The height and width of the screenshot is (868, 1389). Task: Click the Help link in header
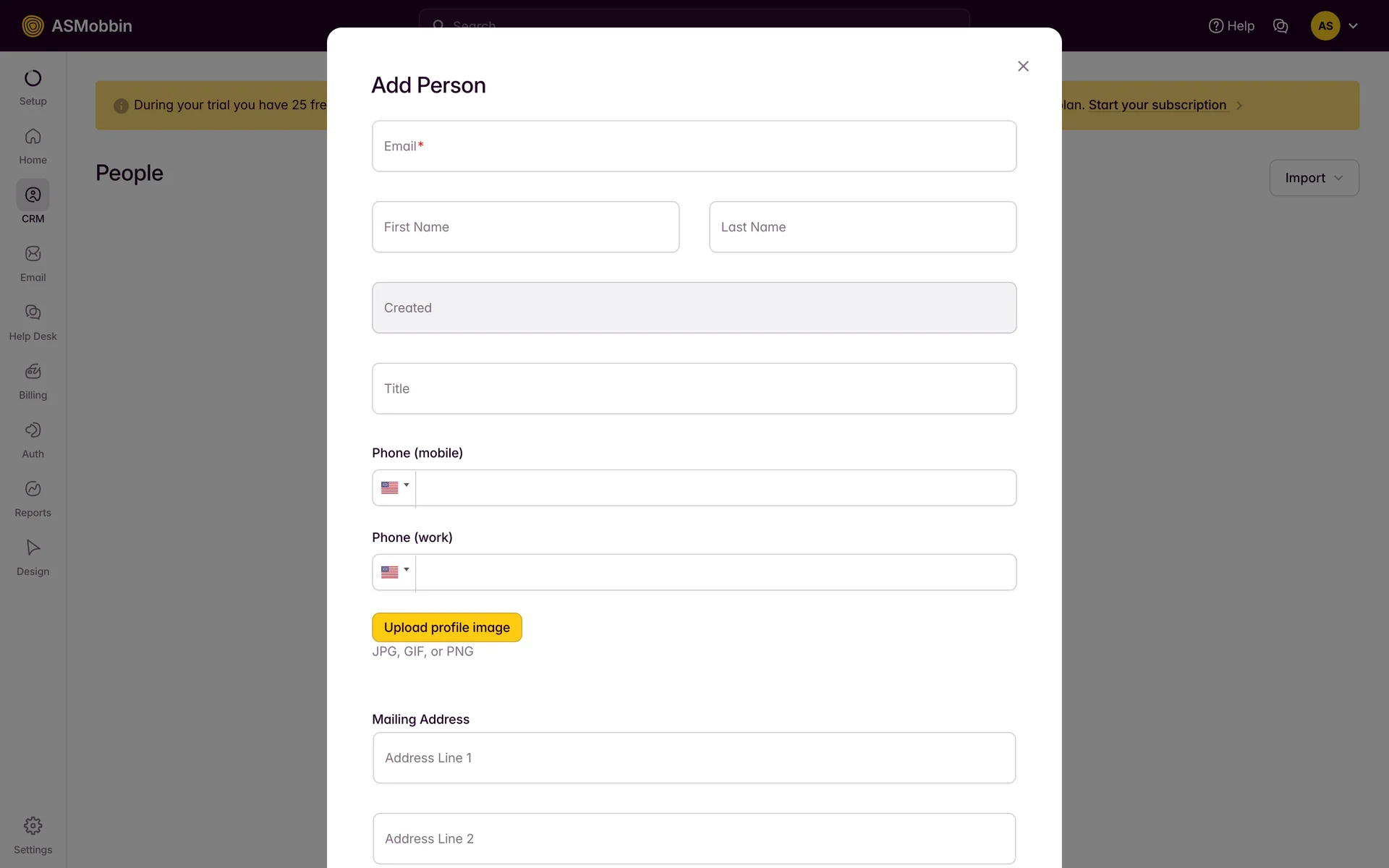coord(1231,26)
